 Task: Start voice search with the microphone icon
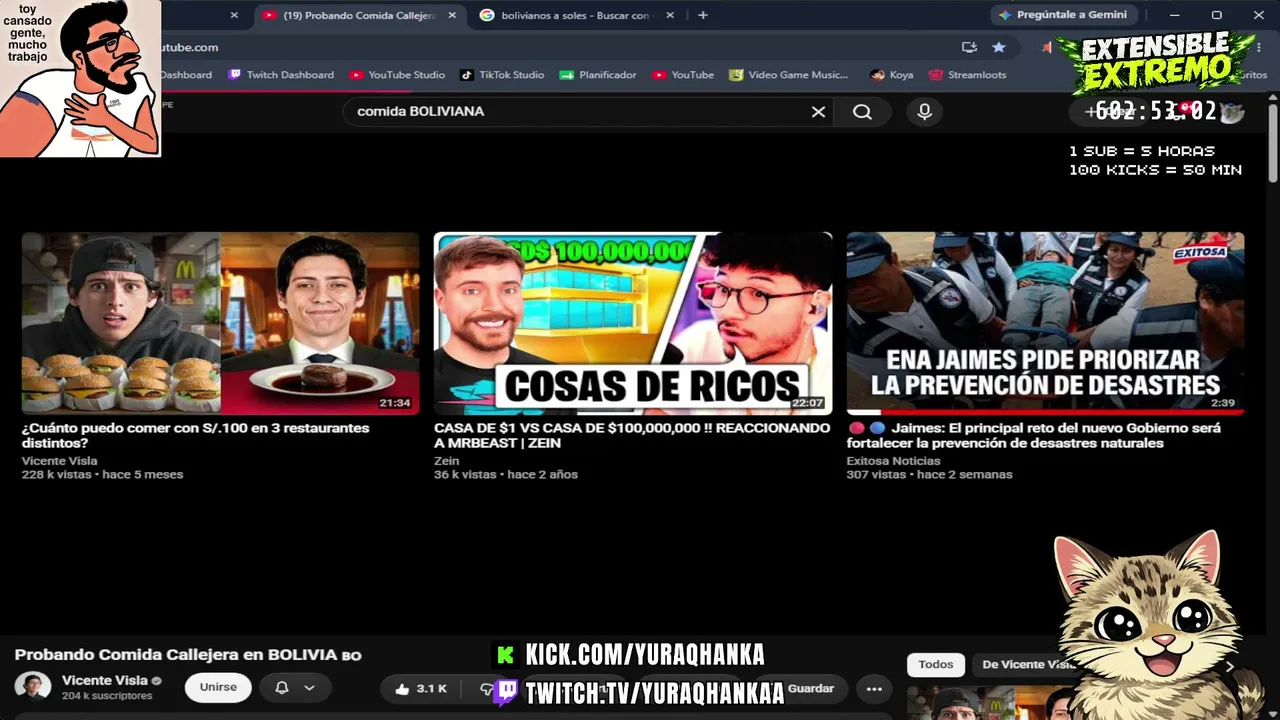(925, 112)
